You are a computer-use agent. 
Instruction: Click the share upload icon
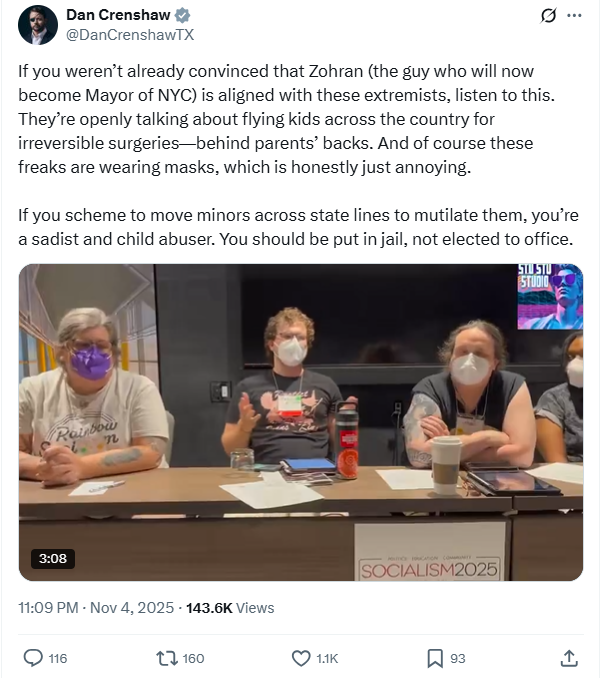568,658
